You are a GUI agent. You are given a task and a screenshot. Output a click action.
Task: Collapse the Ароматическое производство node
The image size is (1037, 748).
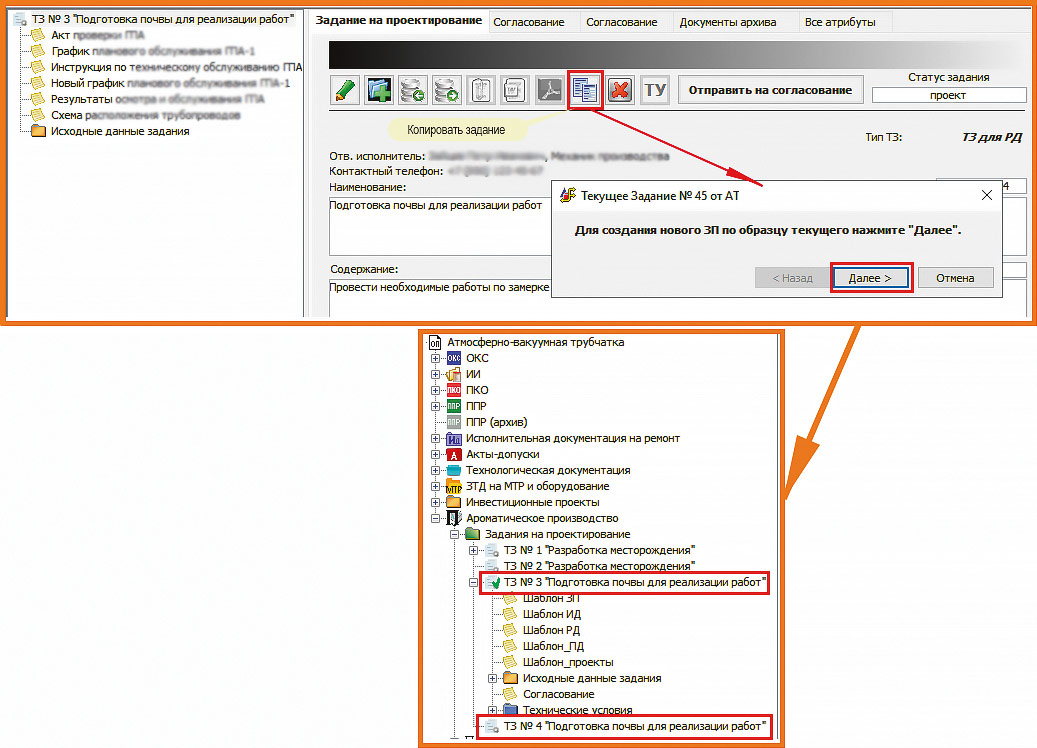pyautogui.click(x=436, y=518)
